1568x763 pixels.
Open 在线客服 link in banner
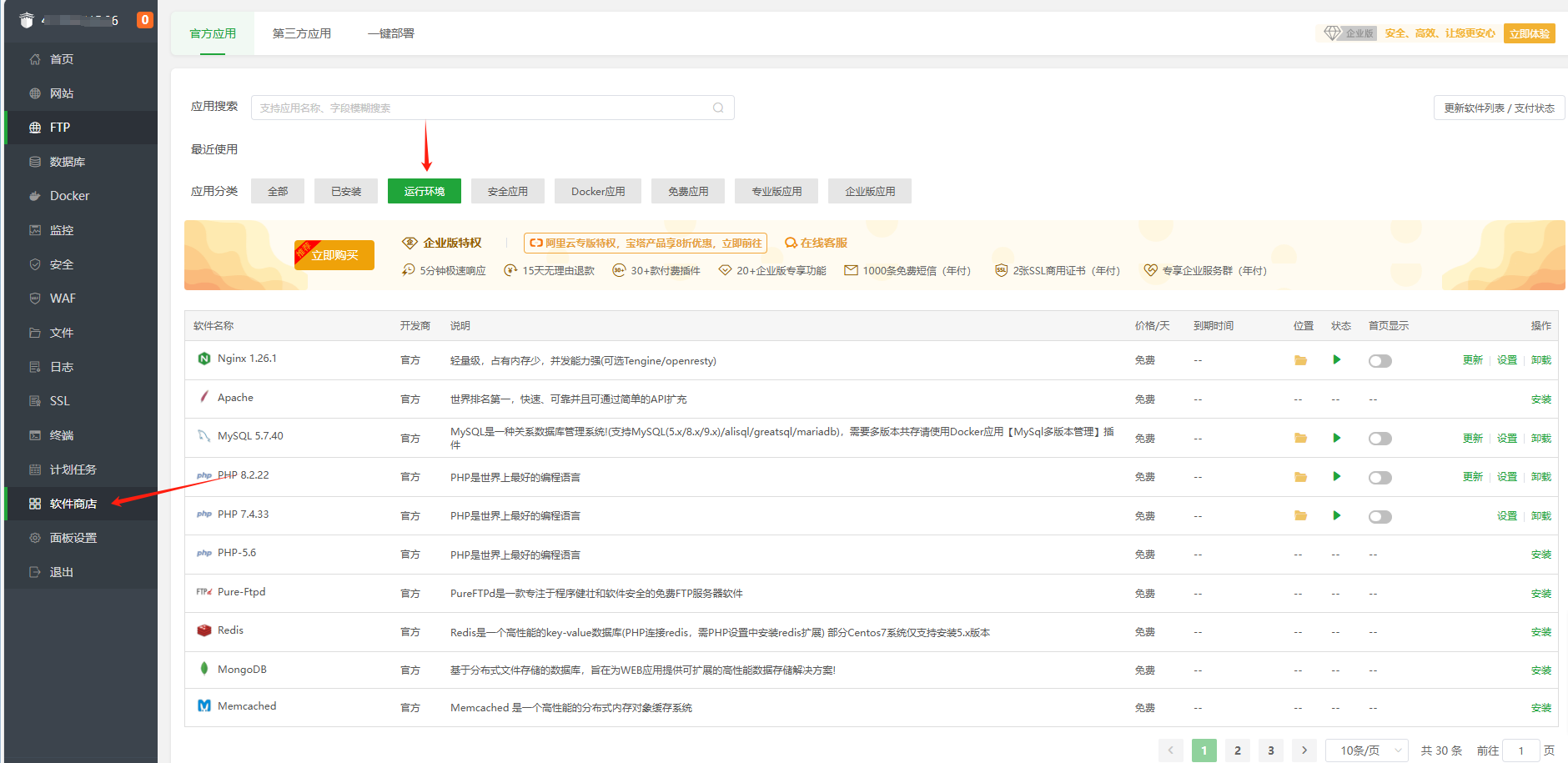point(817,243)
